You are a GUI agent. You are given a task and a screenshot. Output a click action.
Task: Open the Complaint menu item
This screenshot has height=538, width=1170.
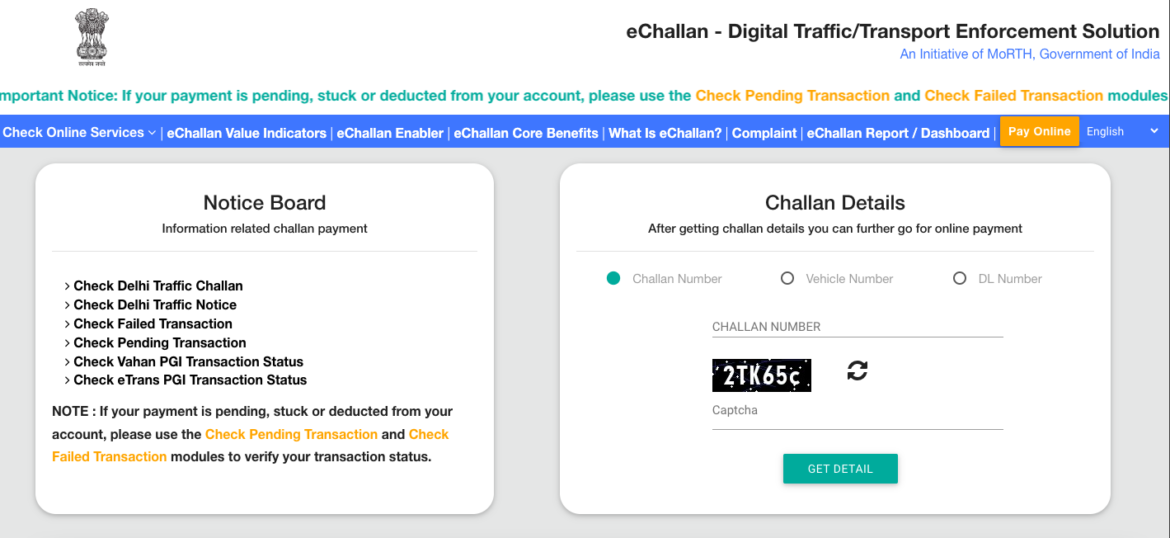[x=764, y=132]
